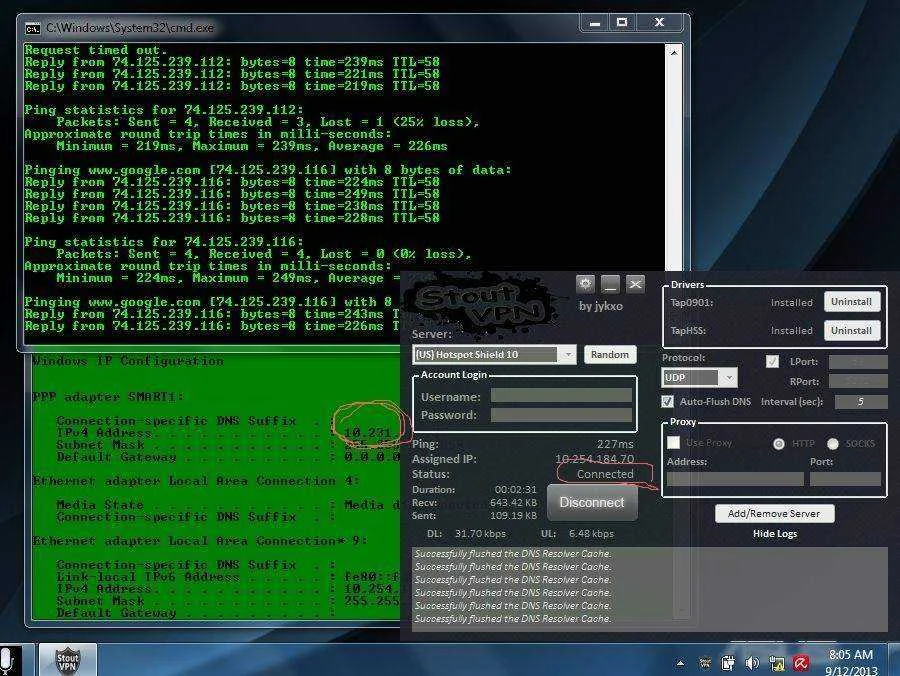Uninstall the TapHSS driver
The height and width of the screenshot is (676, 900).
pos(852,331)
